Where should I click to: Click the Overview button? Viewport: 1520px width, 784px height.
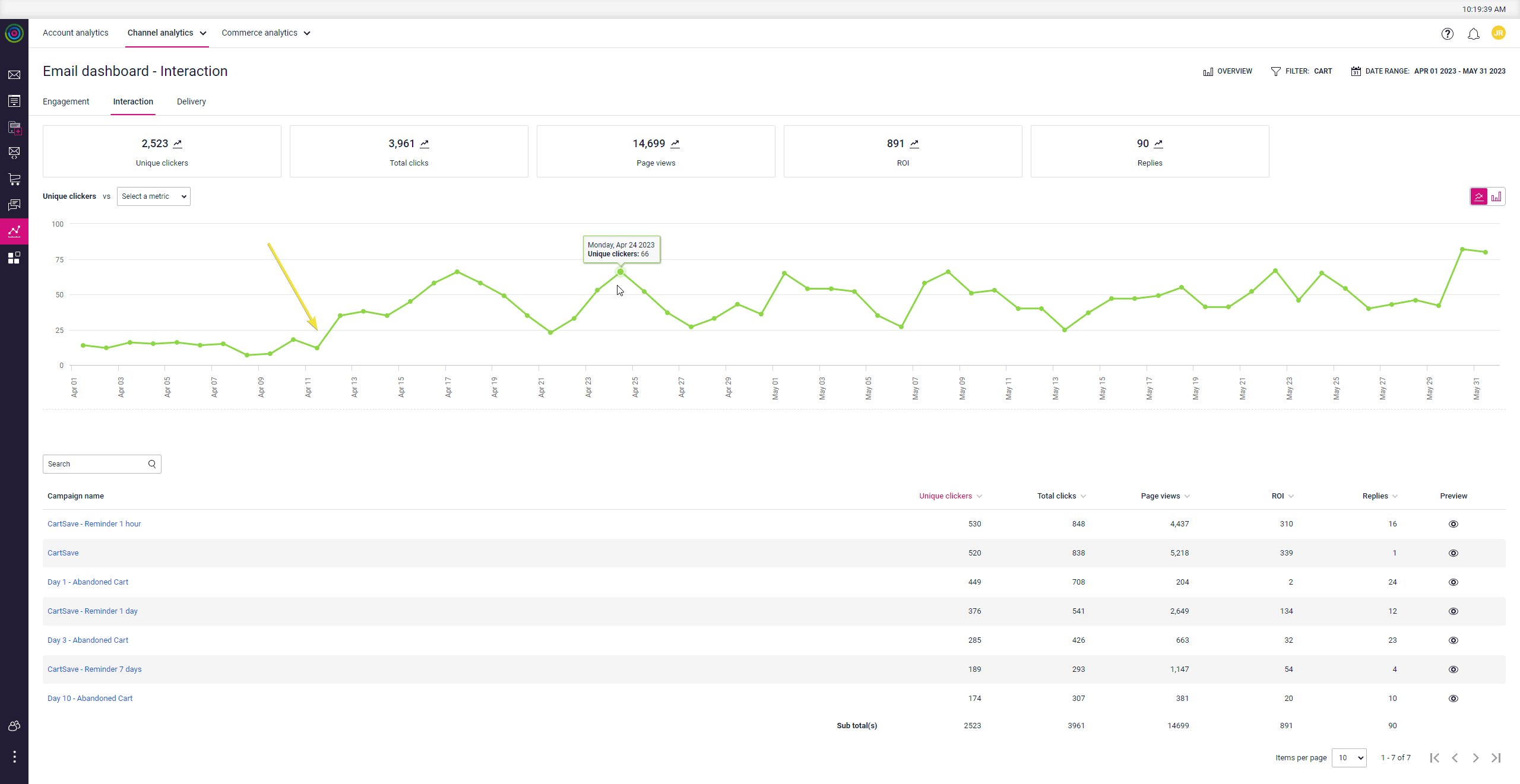(x=1227, y=71)
